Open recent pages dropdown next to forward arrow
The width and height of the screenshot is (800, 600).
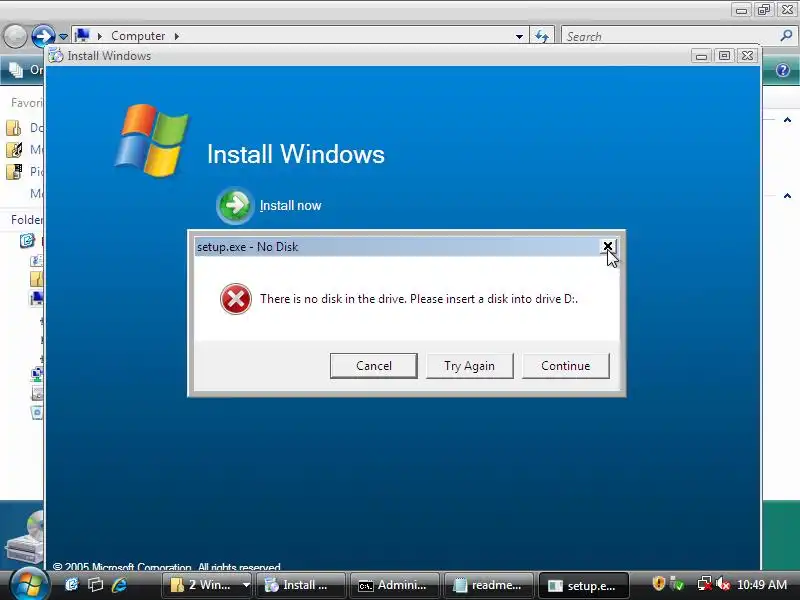point(63,37)
